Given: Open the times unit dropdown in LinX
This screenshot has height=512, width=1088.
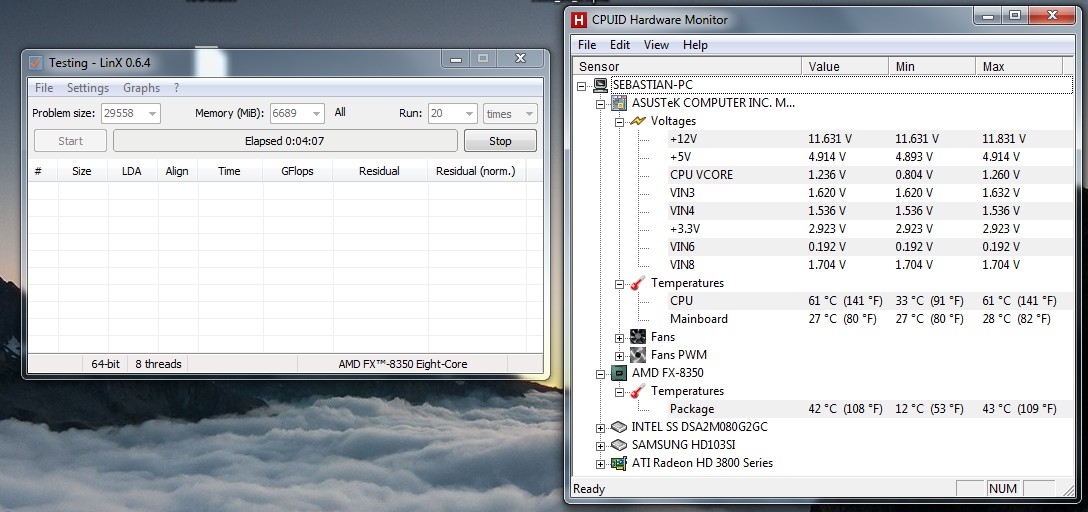Looking at the screenshot, I should click(529, 114).
